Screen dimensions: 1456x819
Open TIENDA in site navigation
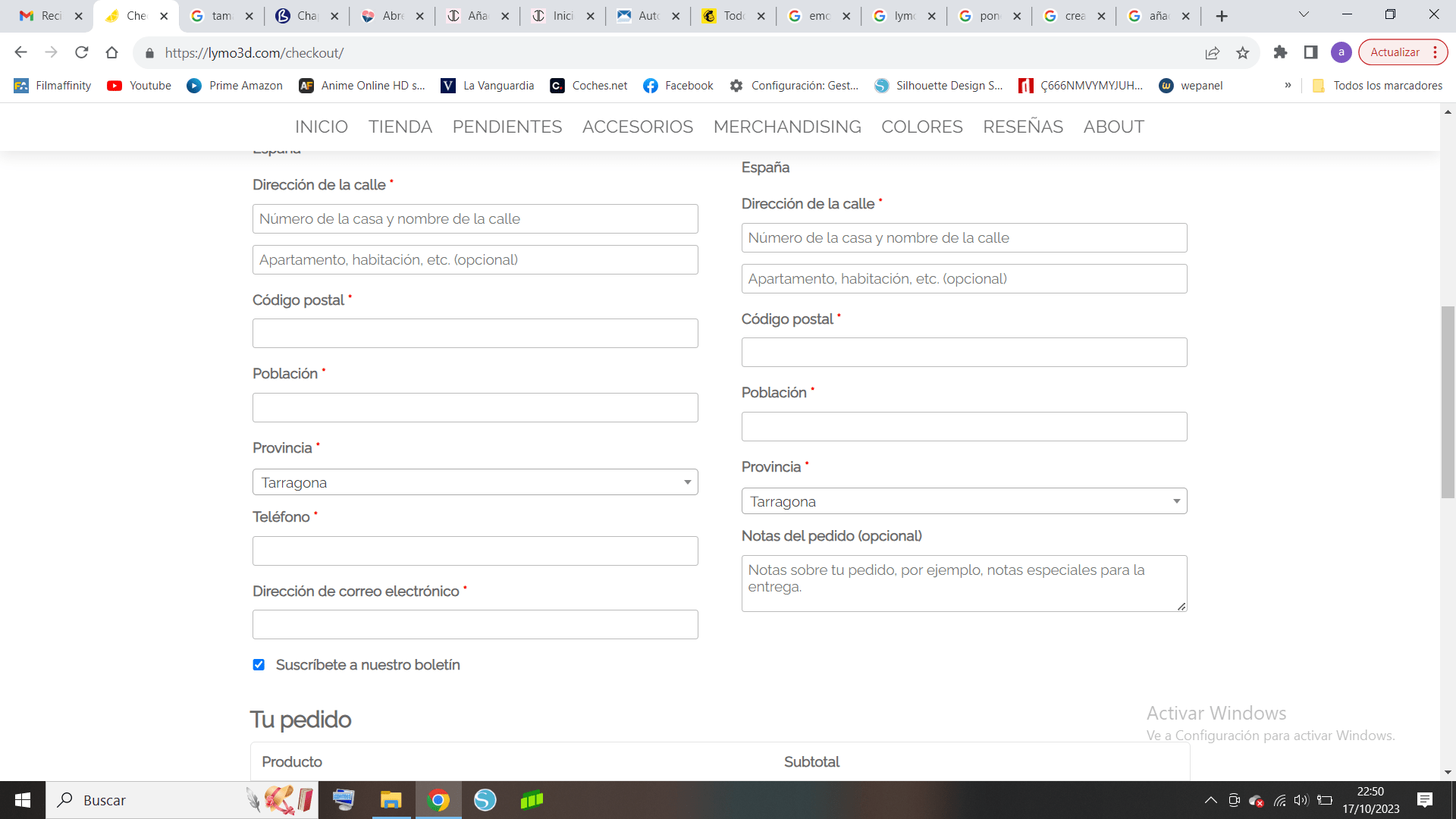400,127
